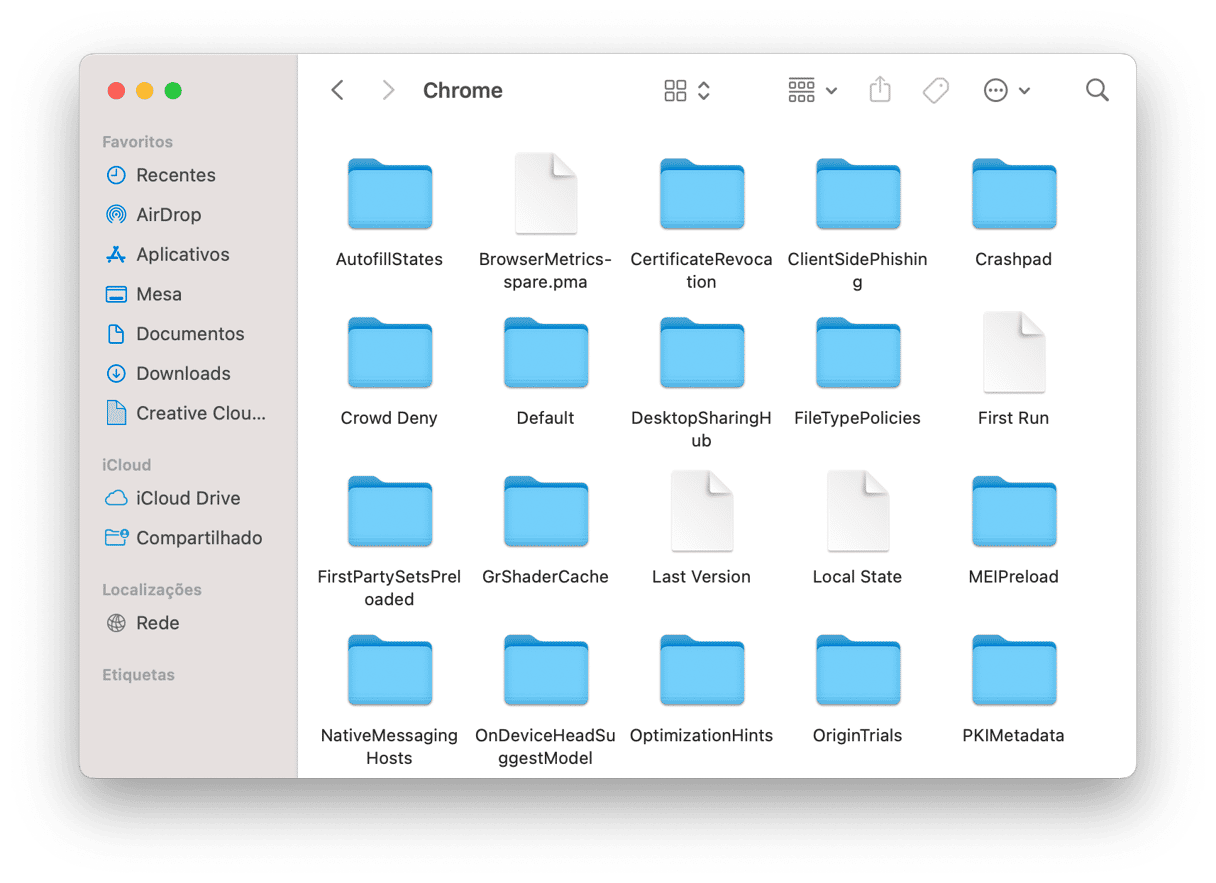Click the Localizações section header
1216x883 pixels.
point(152,590)
